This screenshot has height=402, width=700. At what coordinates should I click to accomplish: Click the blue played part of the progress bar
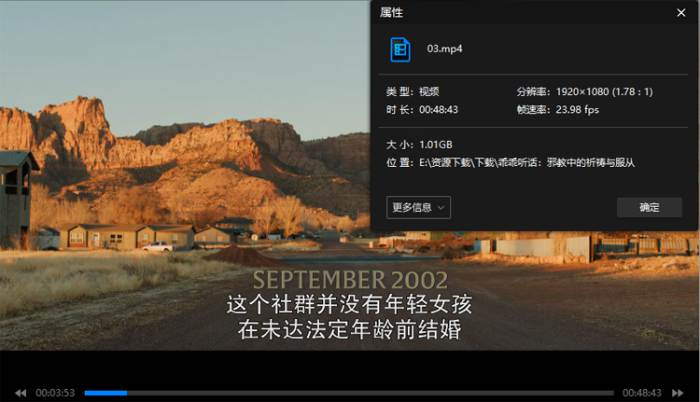tap(106, 393)
